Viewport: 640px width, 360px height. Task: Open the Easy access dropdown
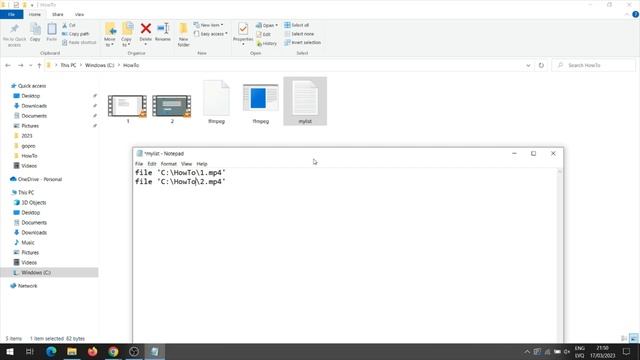click(x=211, y=34)
